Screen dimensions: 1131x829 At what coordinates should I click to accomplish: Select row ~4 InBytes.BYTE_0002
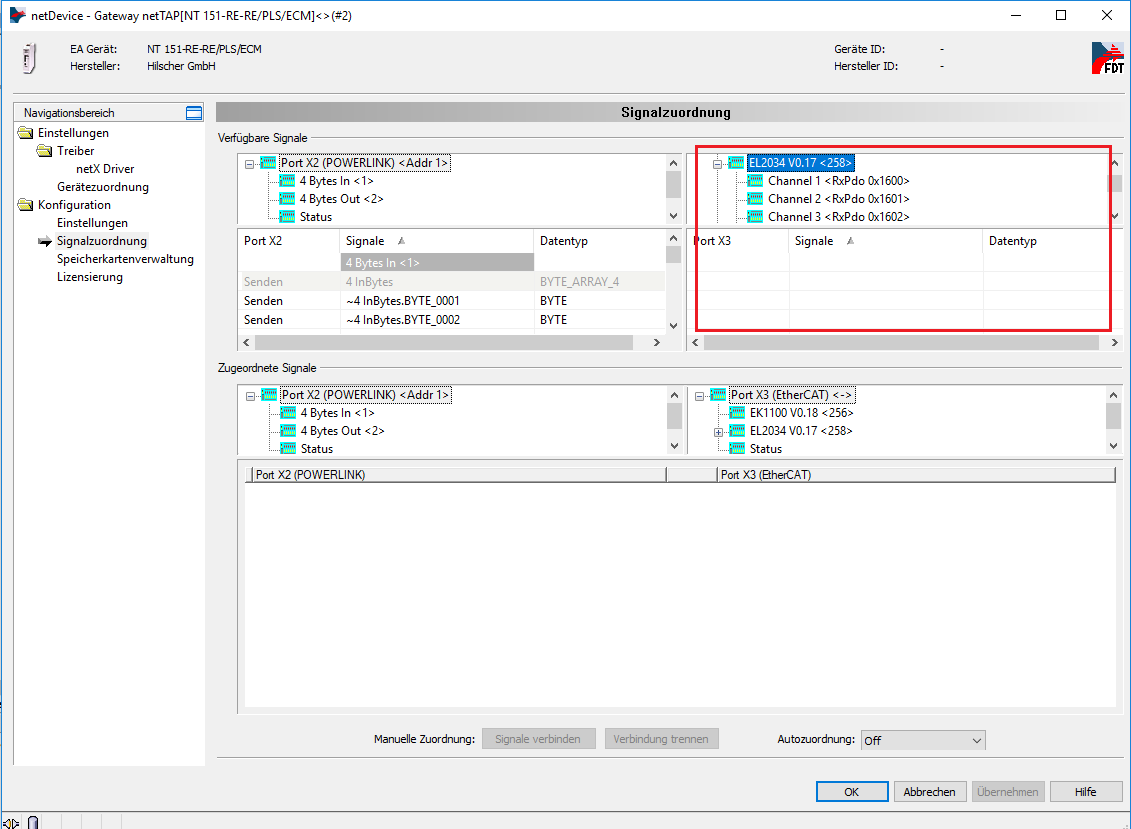pos(452,320)
